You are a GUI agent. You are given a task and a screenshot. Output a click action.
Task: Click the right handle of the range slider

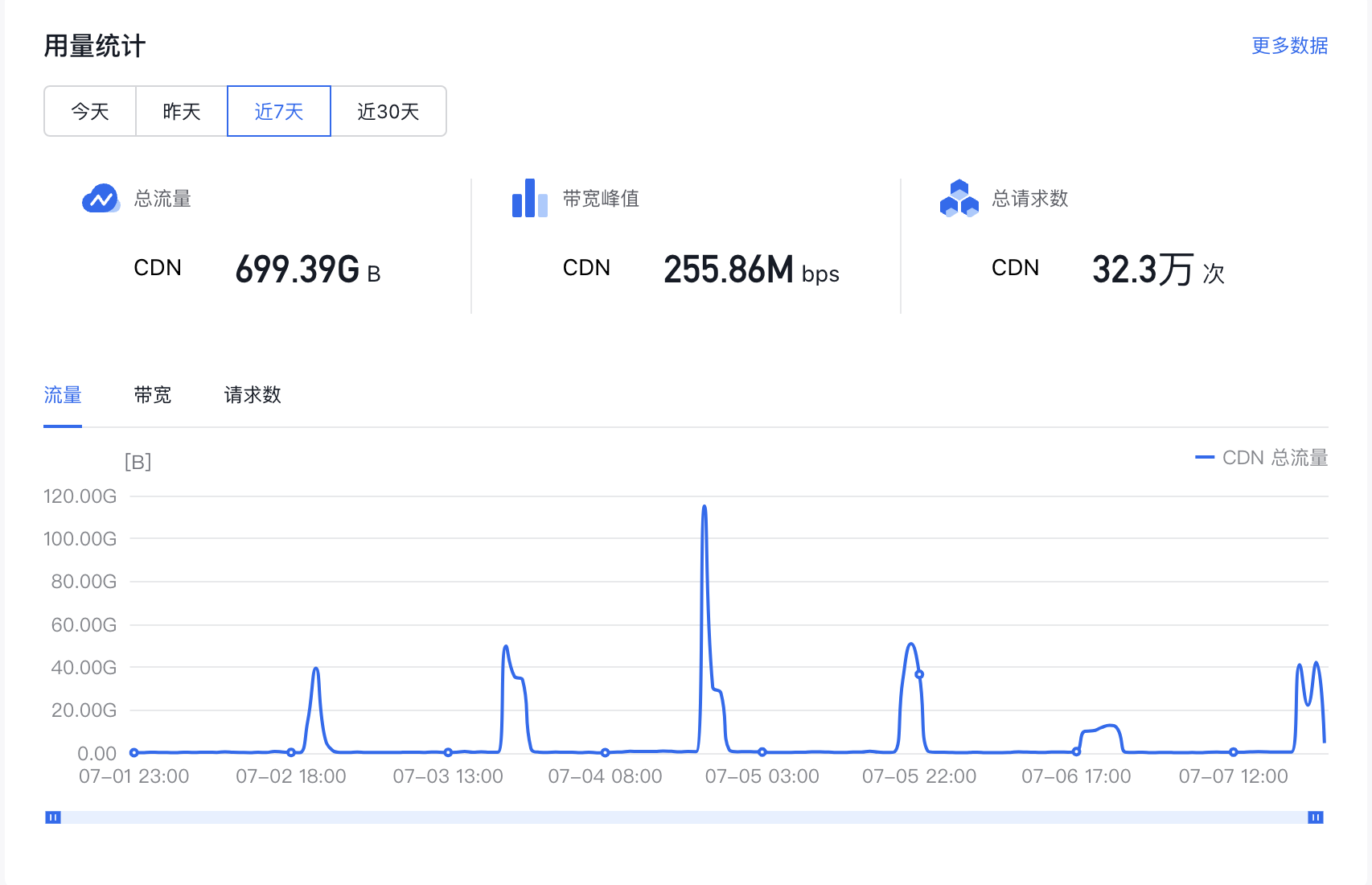tap(1316, 817)
